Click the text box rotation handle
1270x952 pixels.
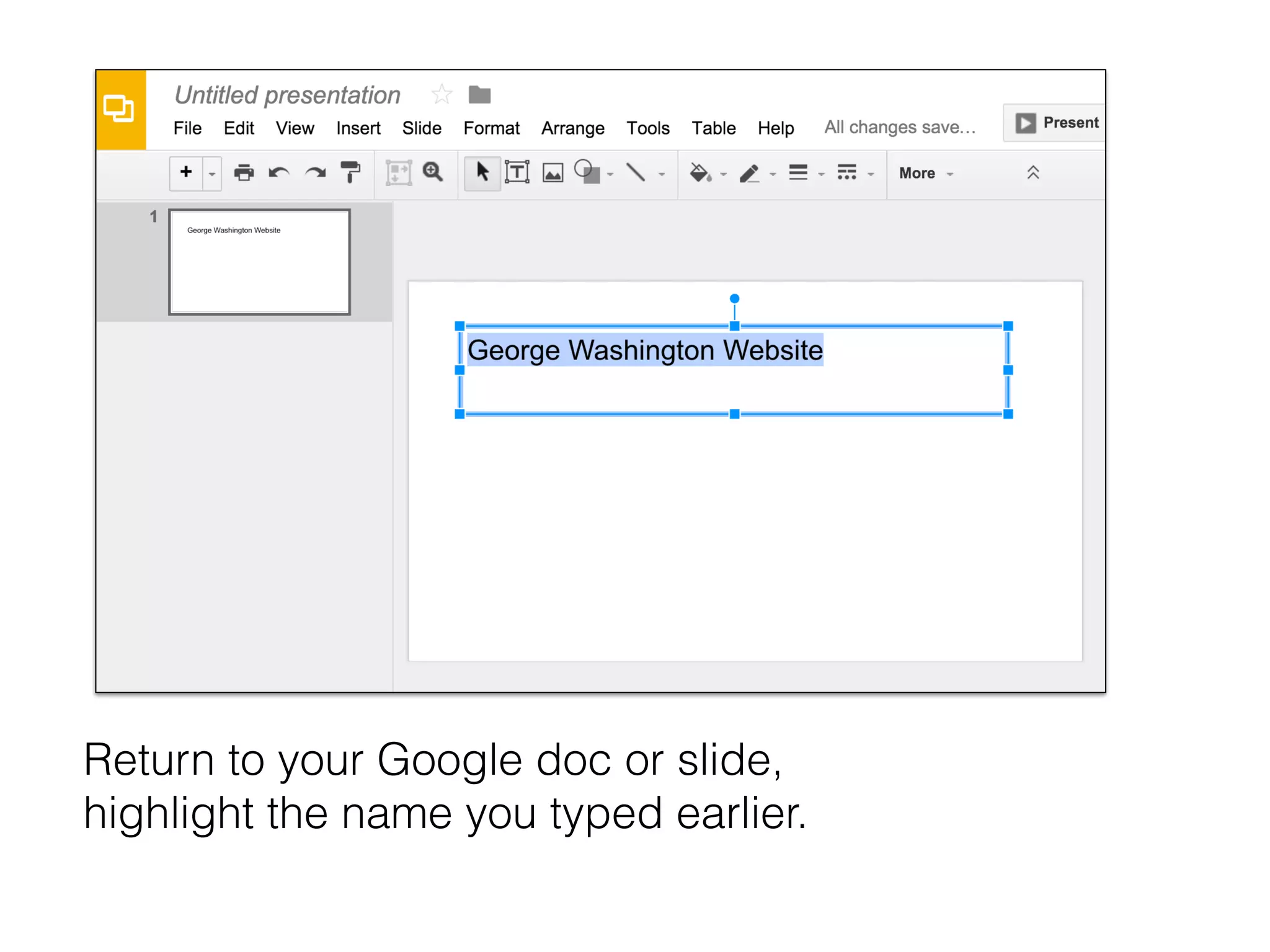[734, 299]
